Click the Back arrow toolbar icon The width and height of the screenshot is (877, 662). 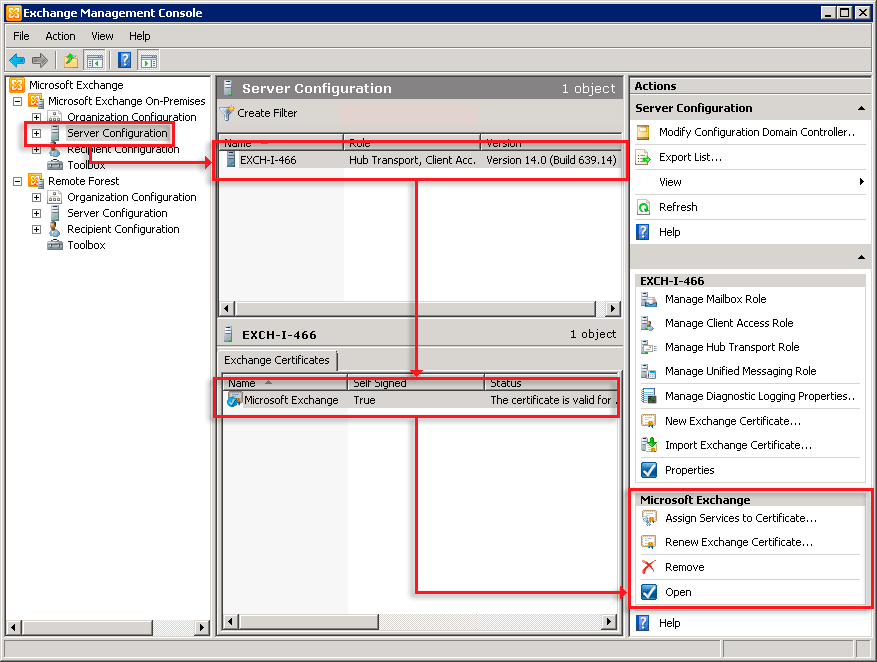tap(17, 60)
